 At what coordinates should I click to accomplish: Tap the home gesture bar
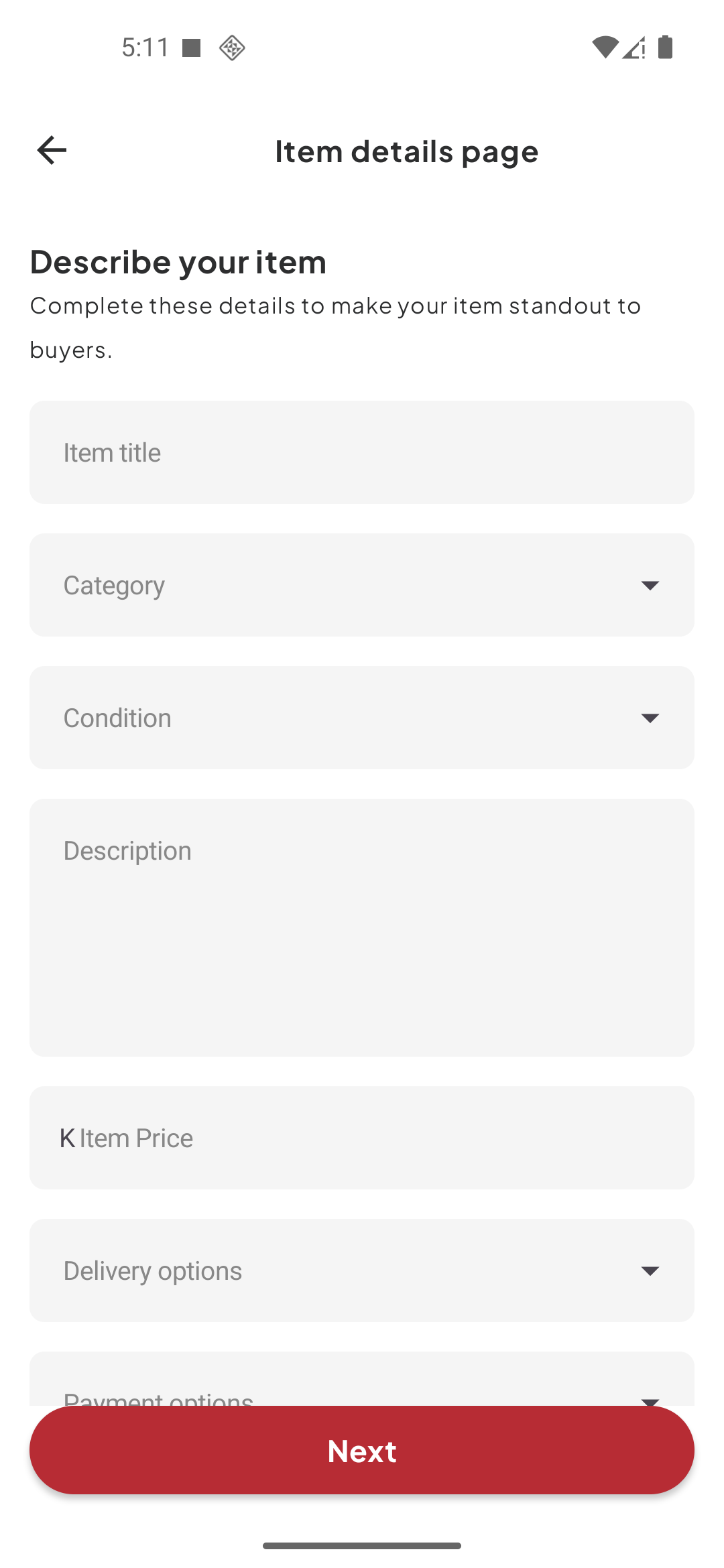pyautogui.click(x=362, y=1546)
